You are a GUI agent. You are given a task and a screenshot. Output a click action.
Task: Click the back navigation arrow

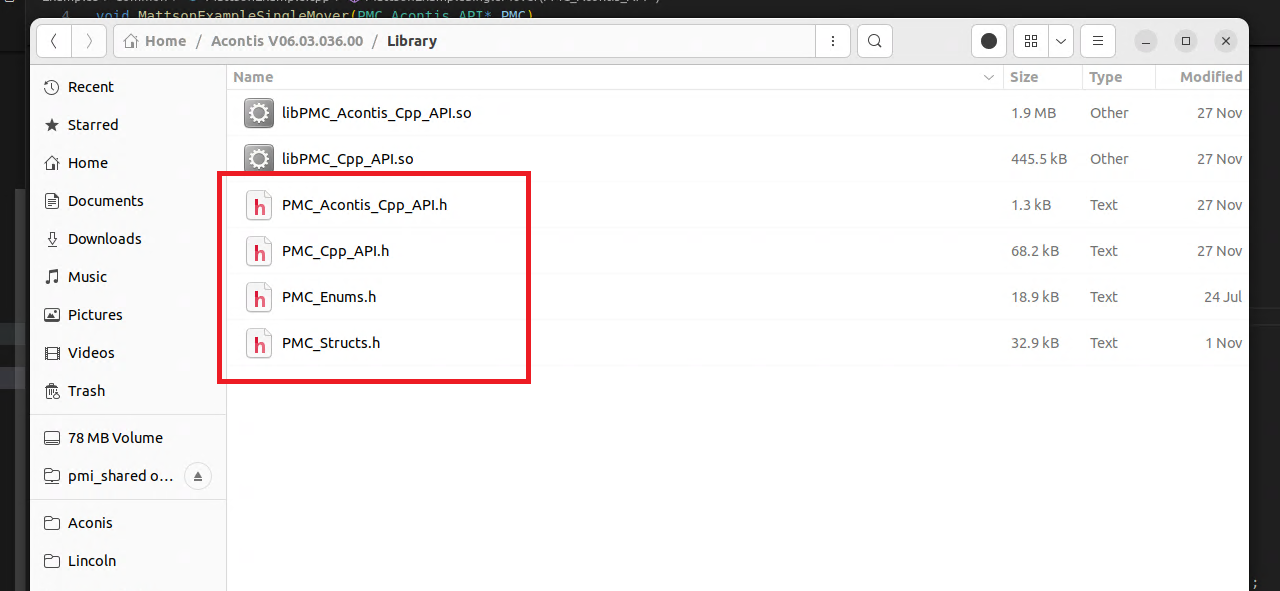(54, 41)
